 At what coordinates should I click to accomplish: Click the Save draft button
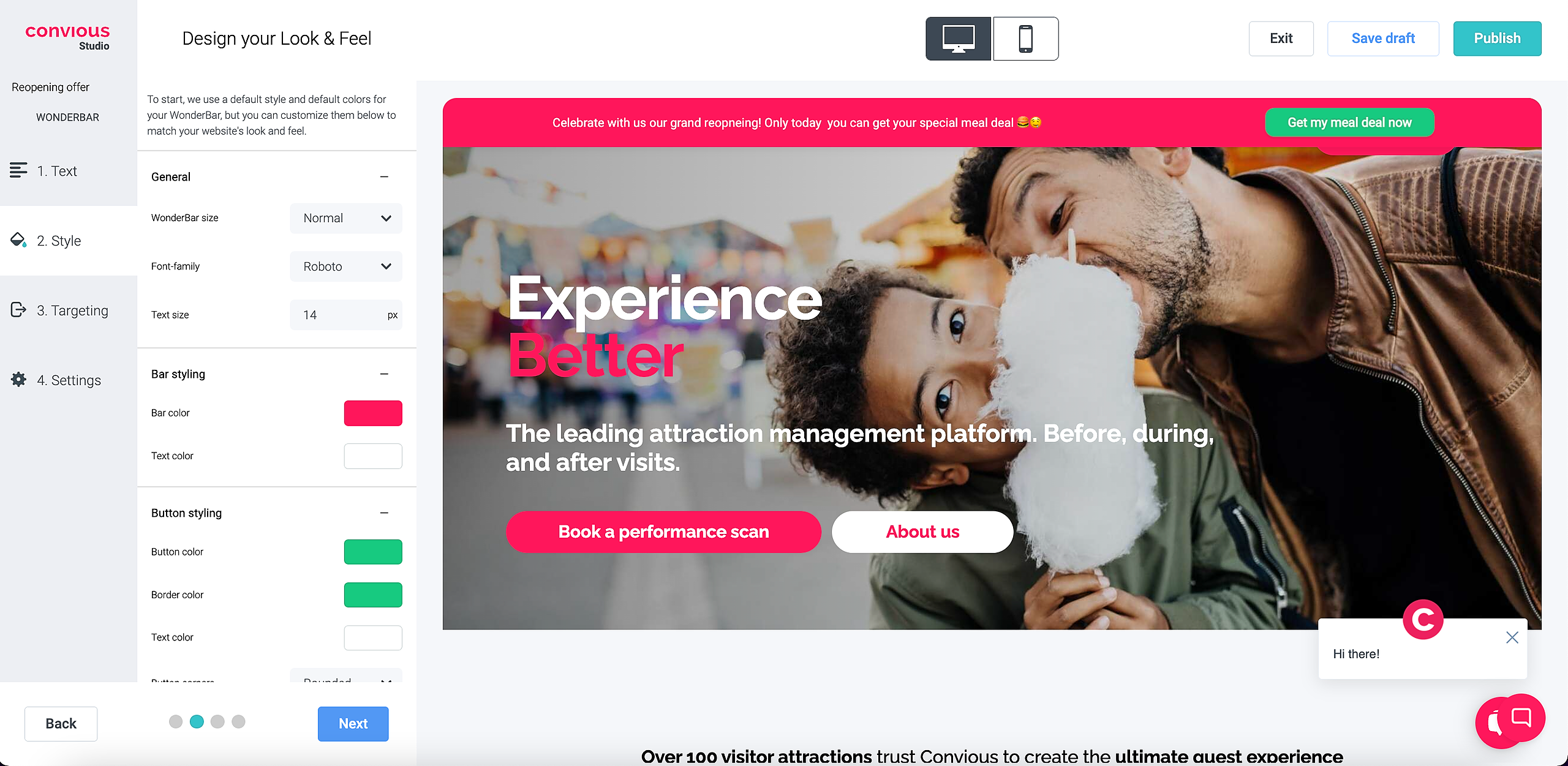(1383, 39)
